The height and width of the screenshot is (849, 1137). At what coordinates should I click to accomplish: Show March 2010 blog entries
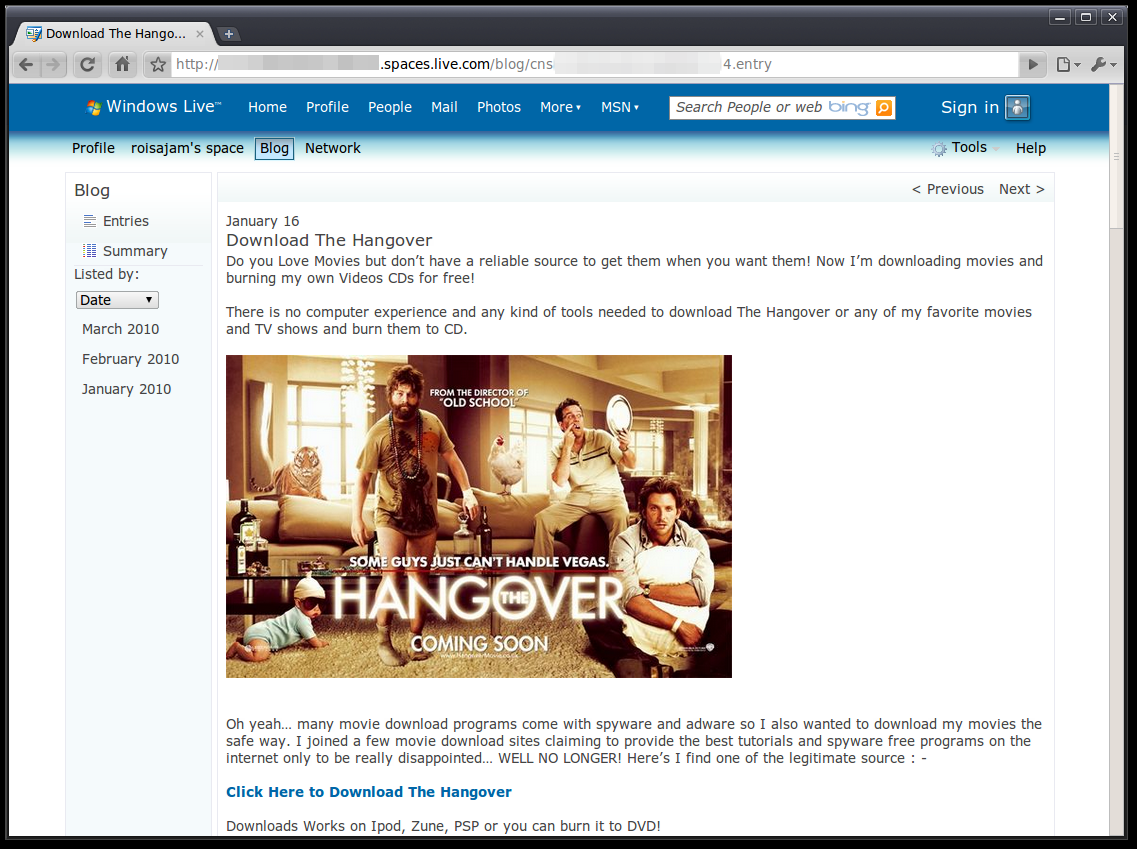(x=120, y=329)
